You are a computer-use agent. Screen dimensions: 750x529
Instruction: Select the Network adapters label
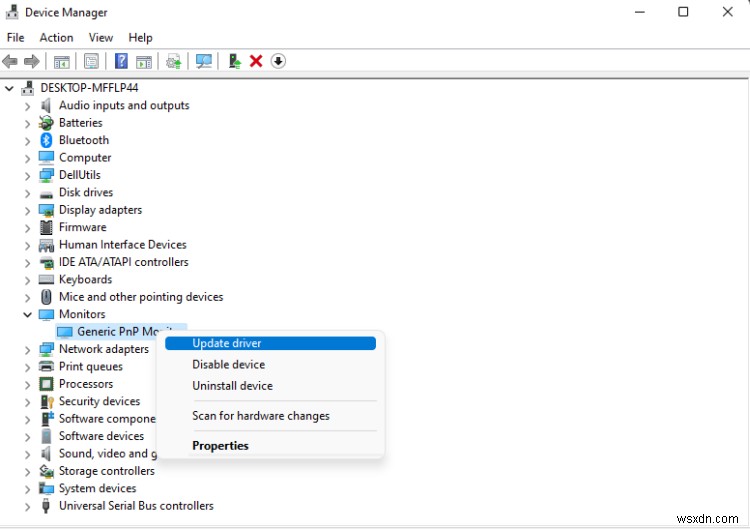(x=104, y=349)
